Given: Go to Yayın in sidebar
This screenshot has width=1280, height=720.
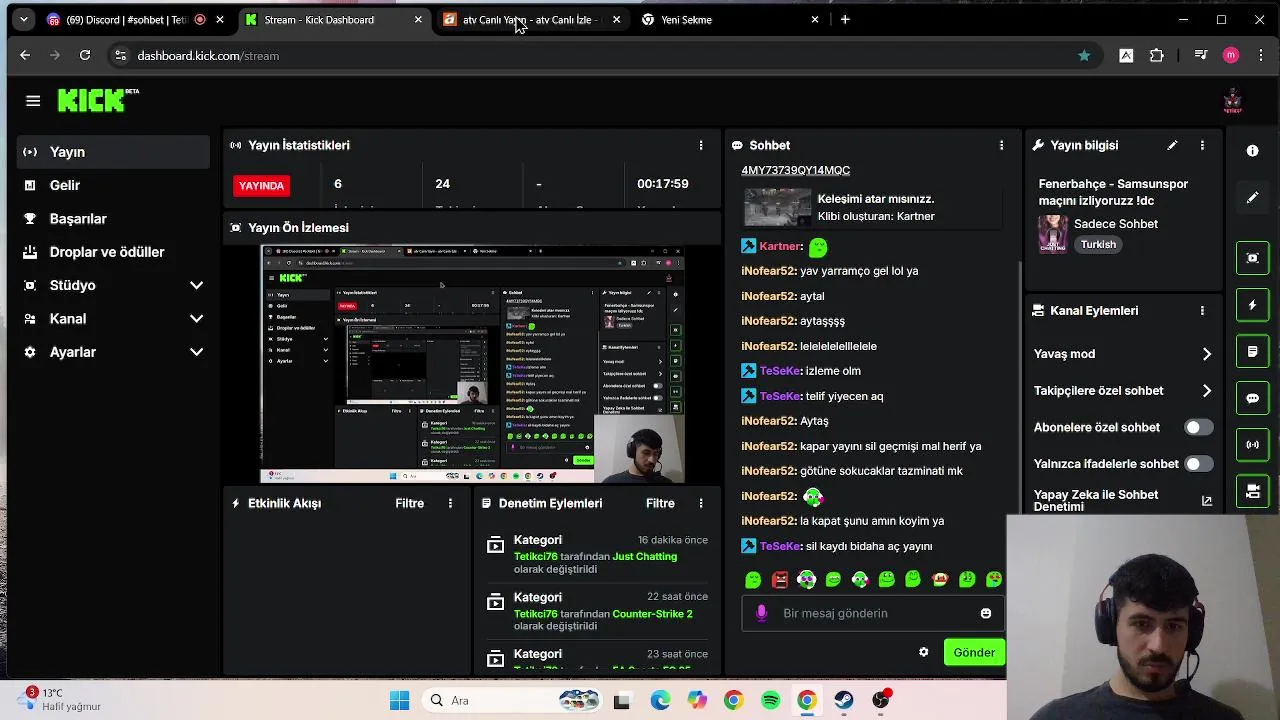Looking at the screenshot, I should coord(113,152).
